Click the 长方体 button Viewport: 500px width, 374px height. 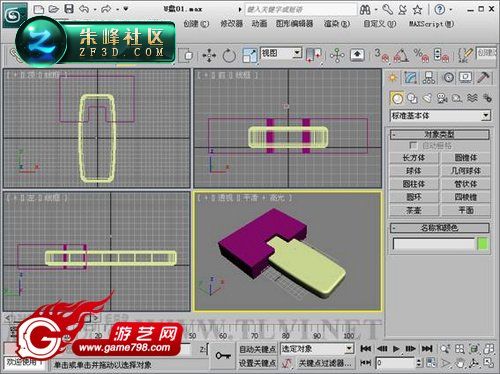pos(414,158)
